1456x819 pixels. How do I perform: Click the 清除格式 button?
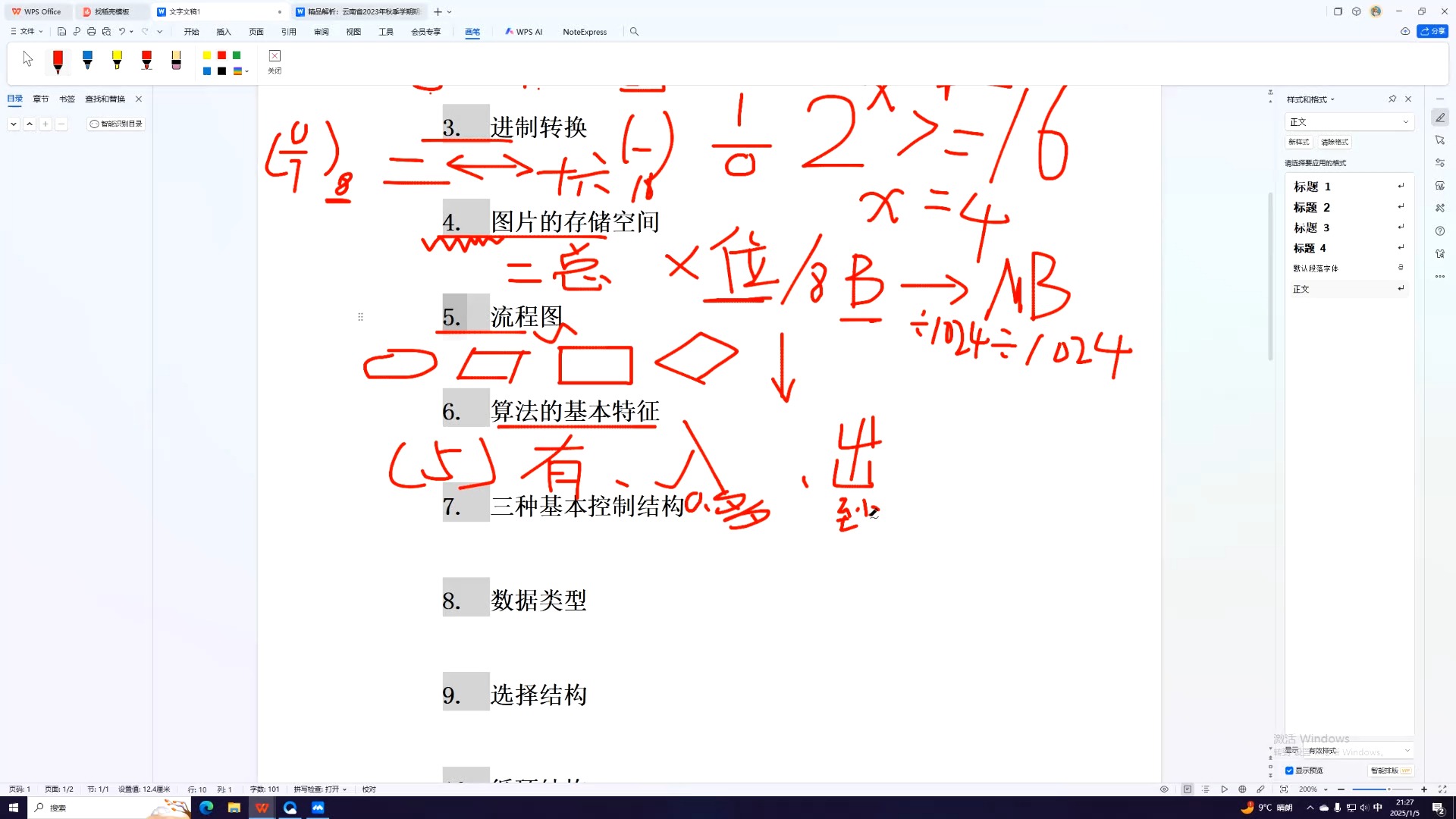[1334, 142]
